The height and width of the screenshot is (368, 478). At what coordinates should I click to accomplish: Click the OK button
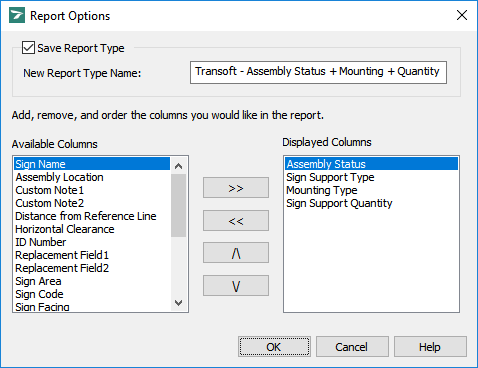tap(274, 347)
